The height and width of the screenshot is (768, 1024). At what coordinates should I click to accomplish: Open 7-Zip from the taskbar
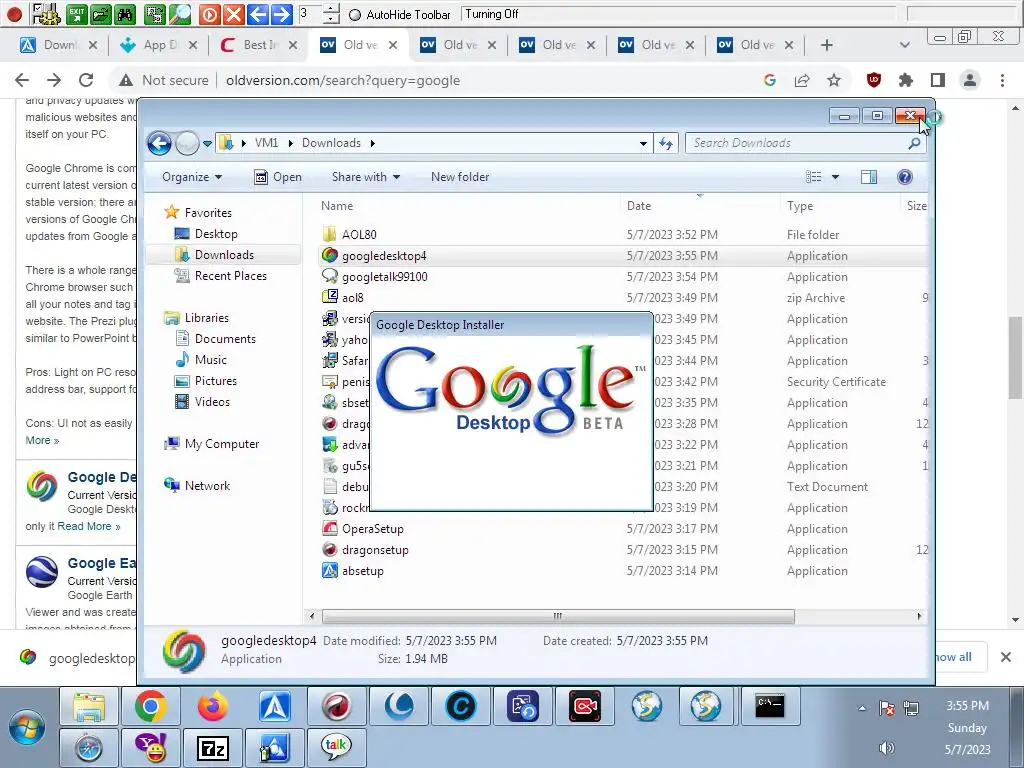pyautogui.click(x=213, y=748)
